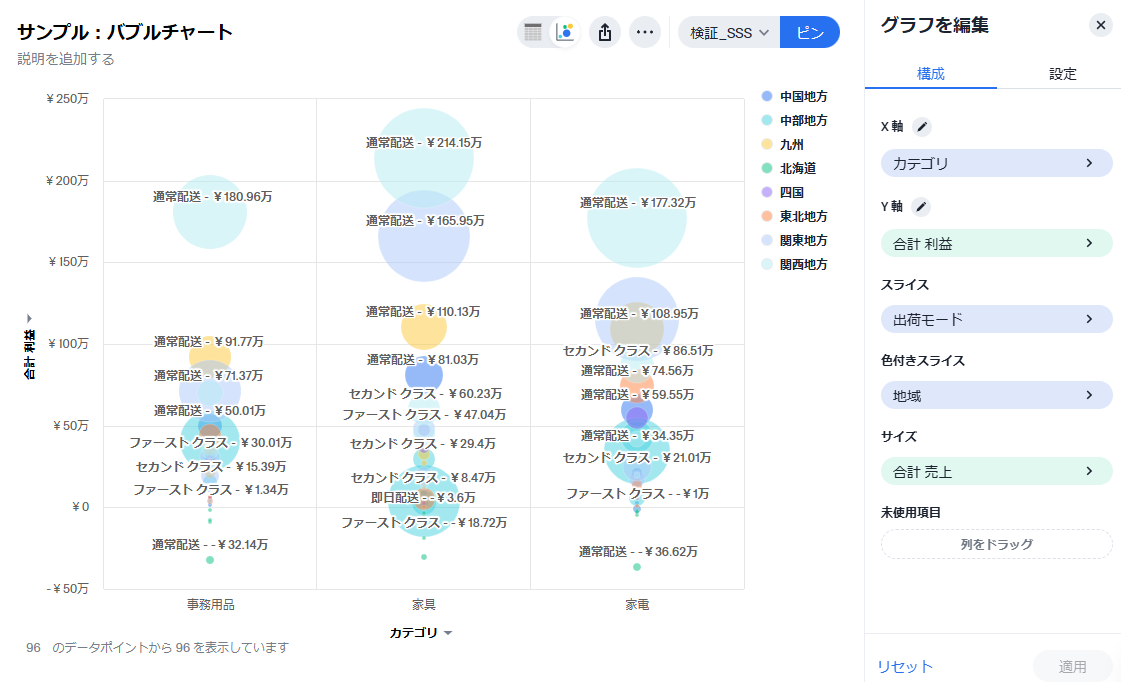
Task: Expand the 出荷モード slice chip
Action: 996,319
